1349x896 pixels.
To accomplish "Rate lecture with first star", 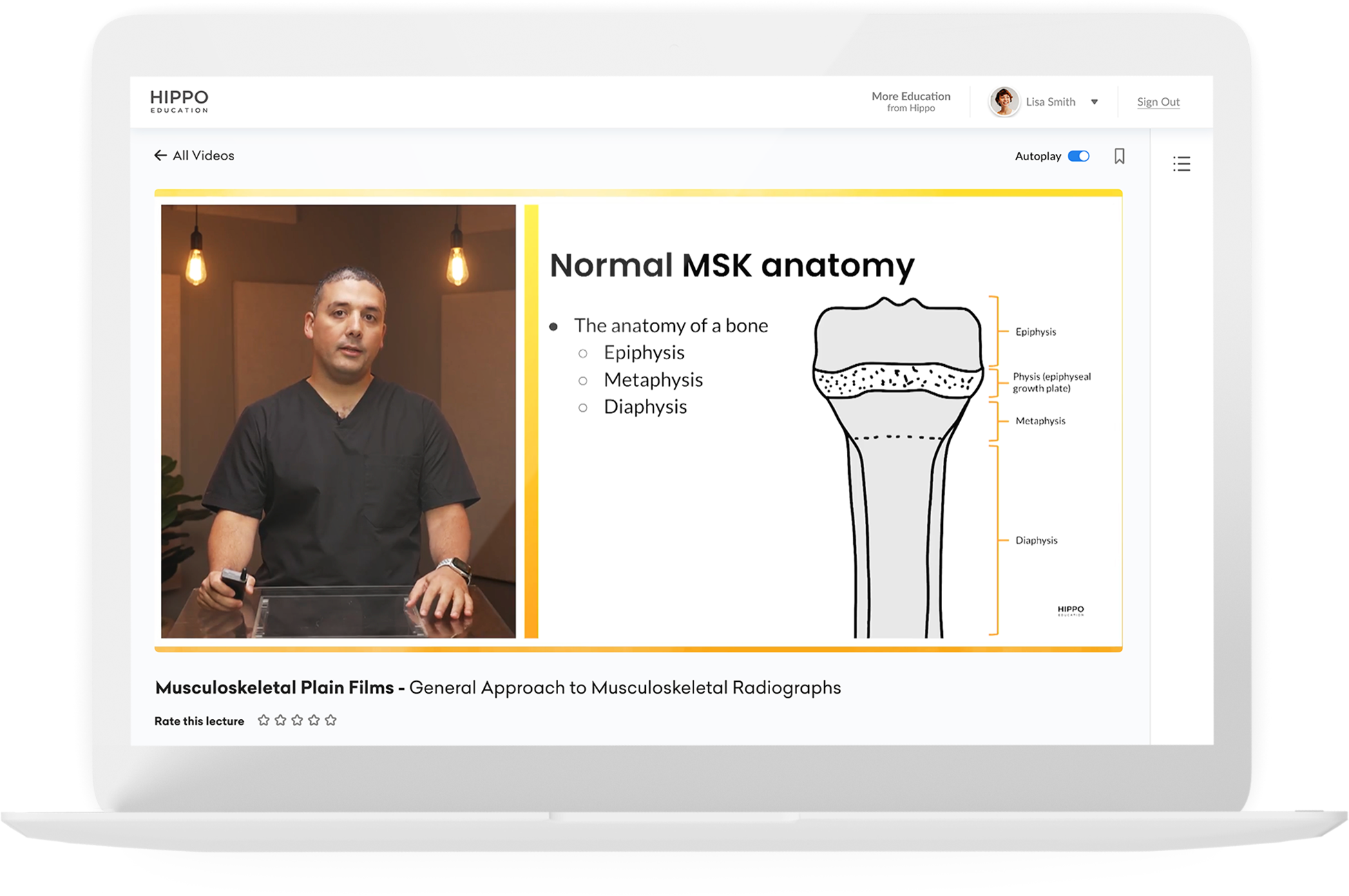I will [x=263, y=721].
